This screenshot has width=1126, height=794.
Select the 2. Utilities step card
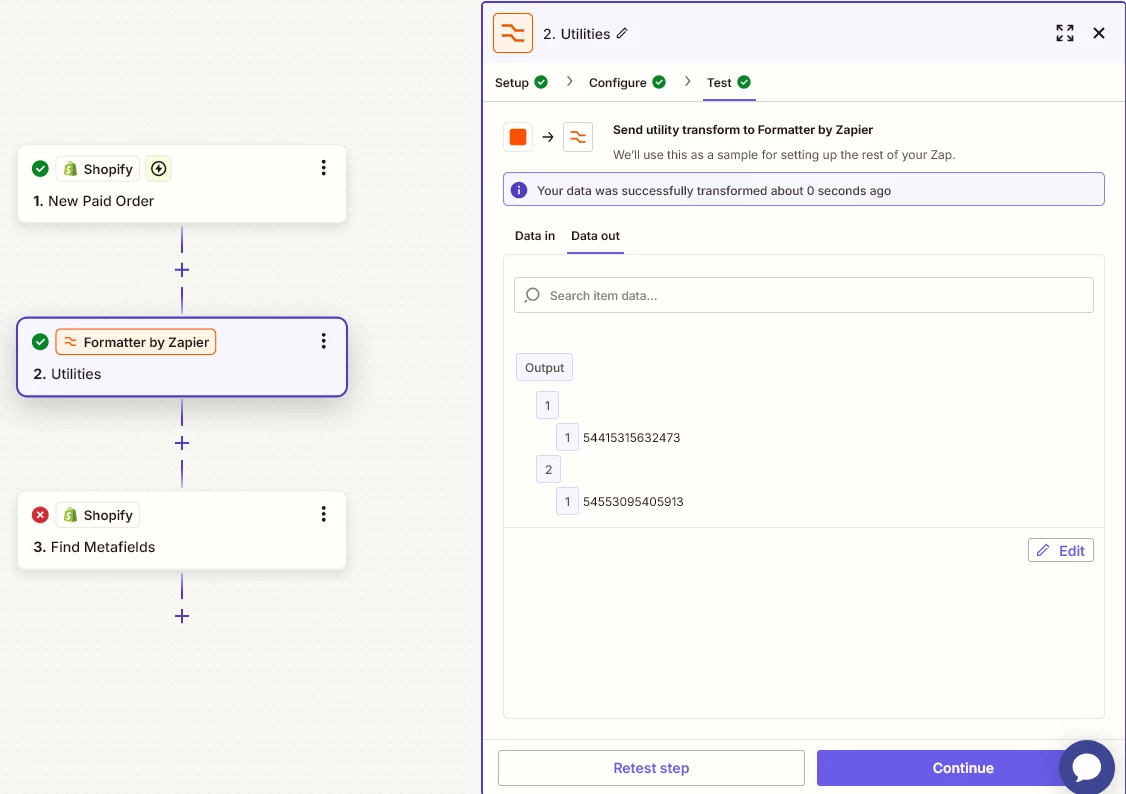182,357
